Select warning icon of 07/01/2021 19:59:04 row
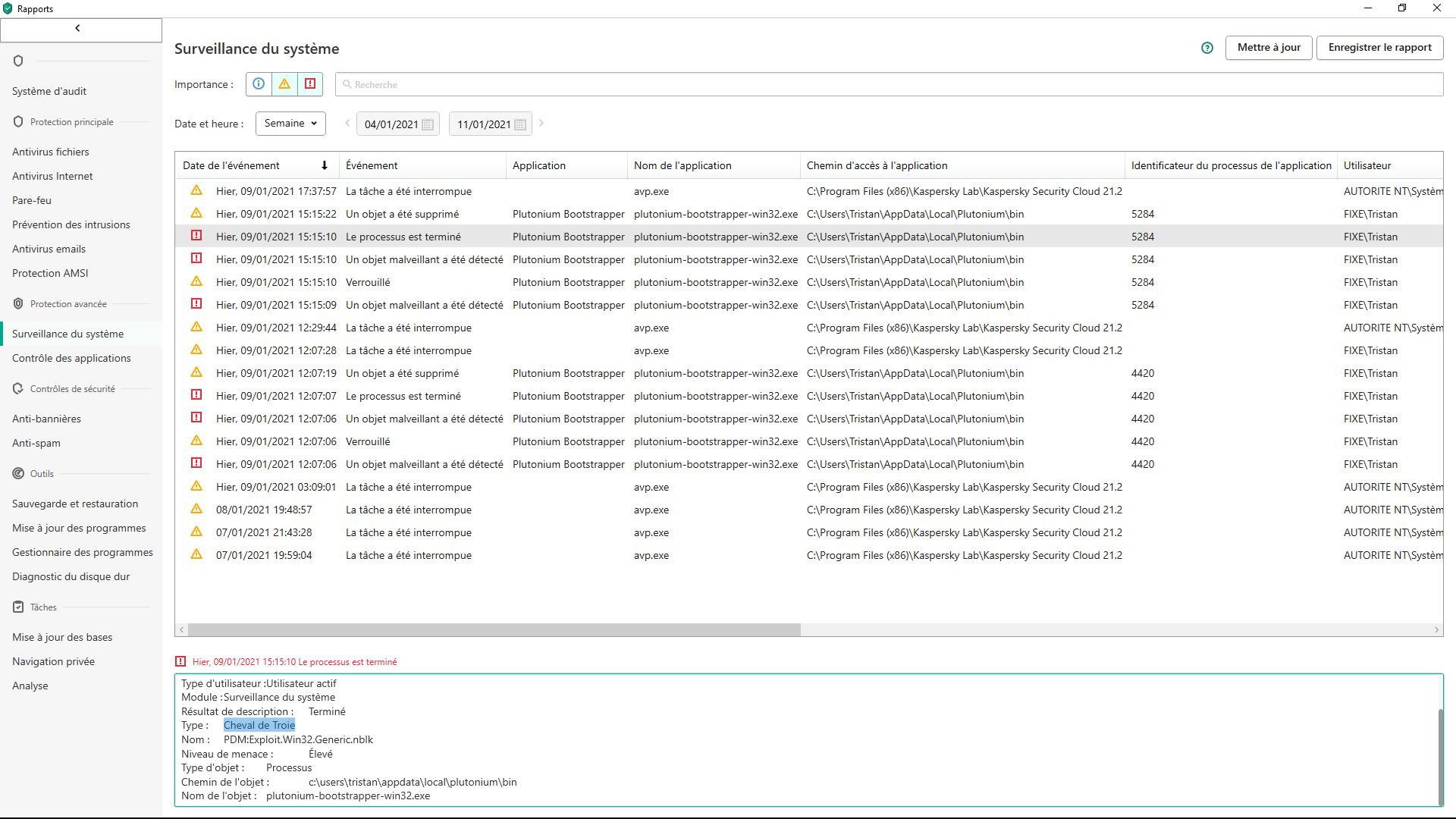The image size is (1456, 819). 196,554
